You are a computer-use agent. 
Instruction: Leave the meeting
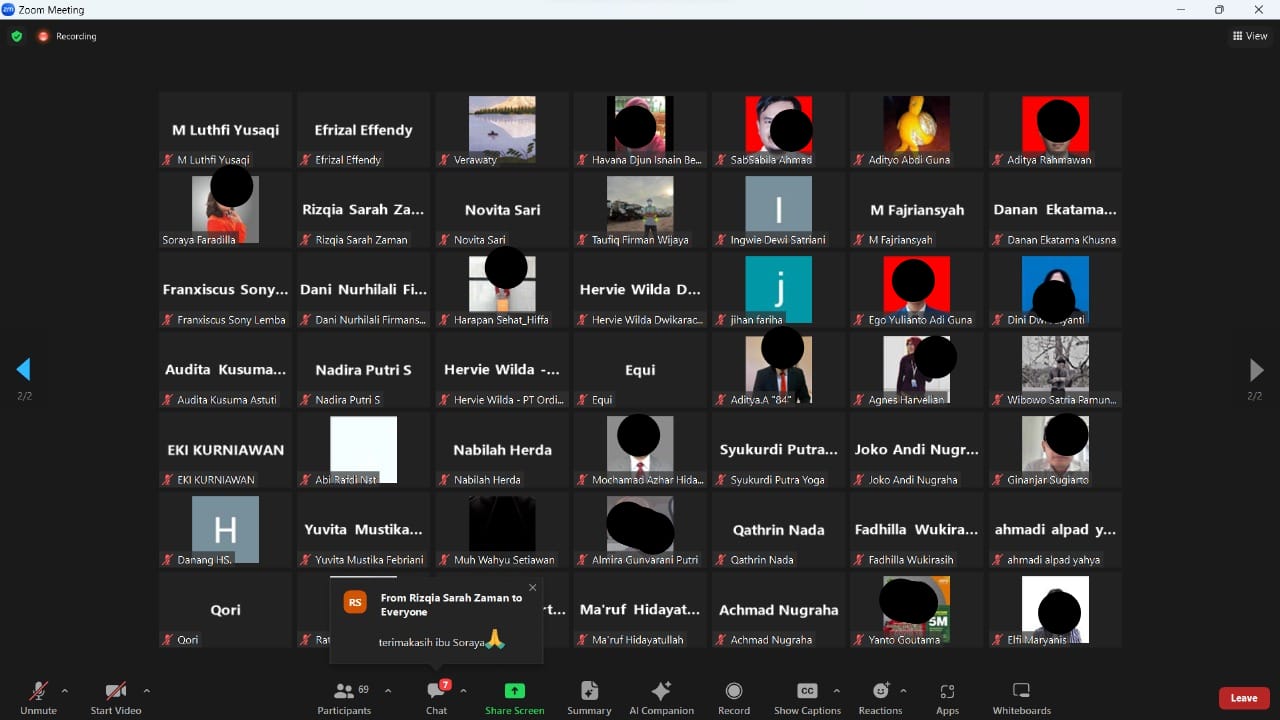pyautogui.click(x=1244, y=698)
